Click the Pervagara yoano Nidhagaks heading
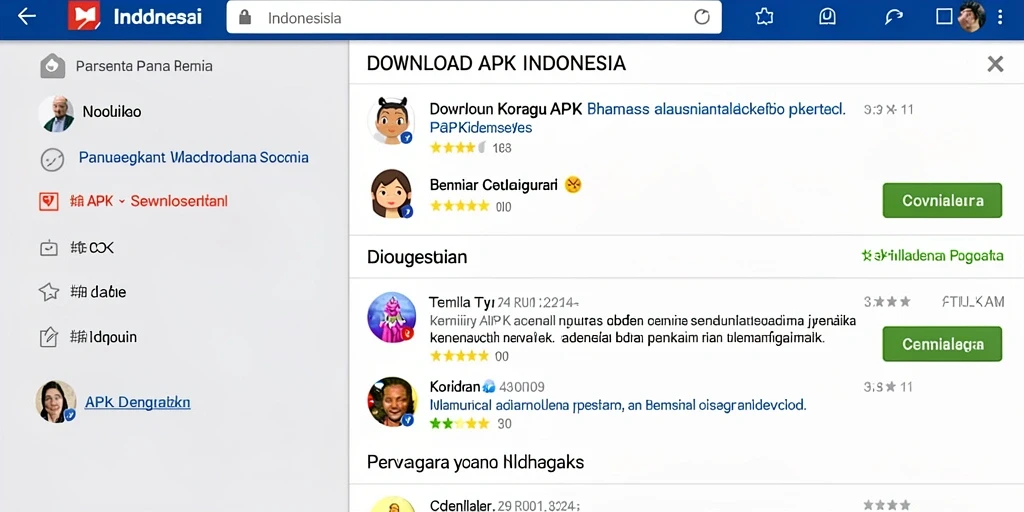Viewport: 1024px width, 512px height. (x=475, y=463)
